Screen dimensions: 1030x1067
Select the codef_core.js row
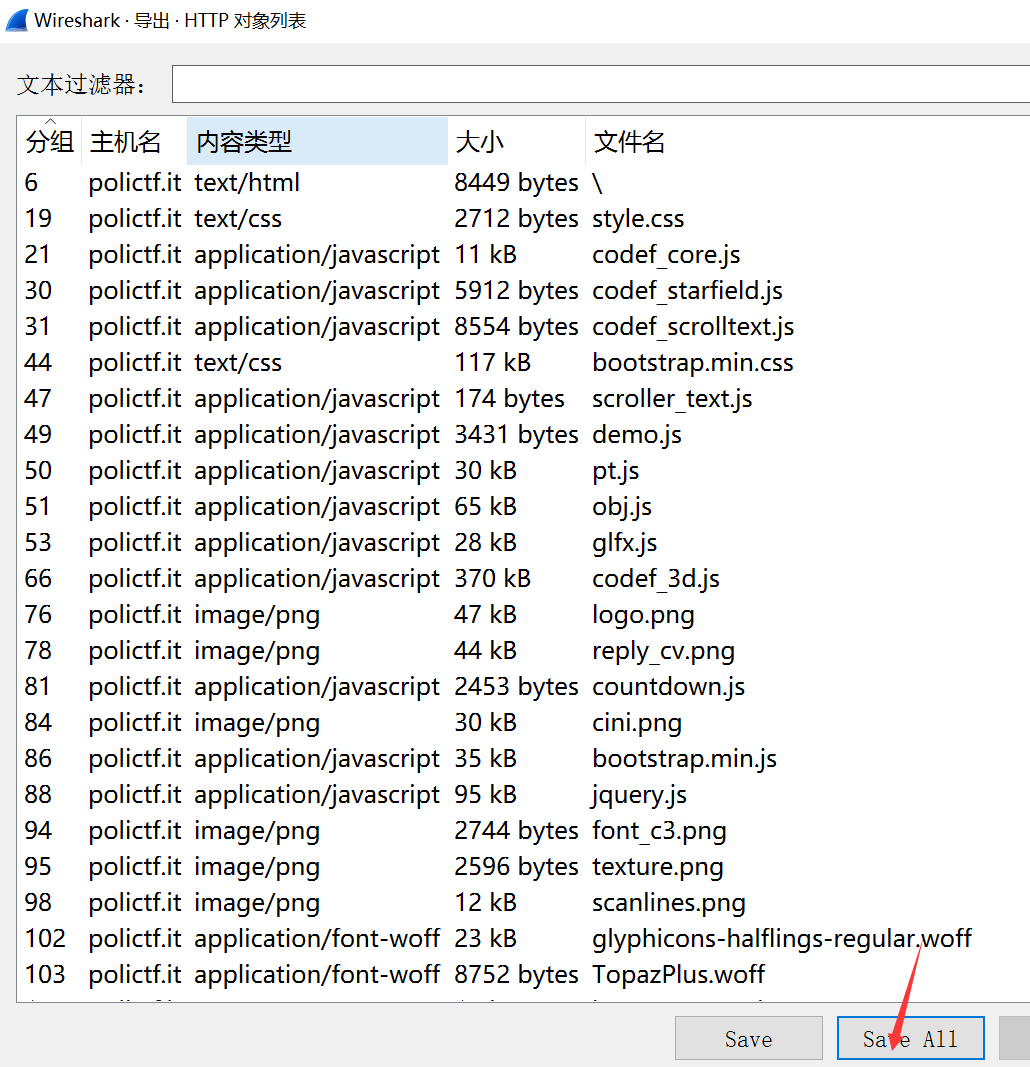pyautogui.click(x=523, y=255)
